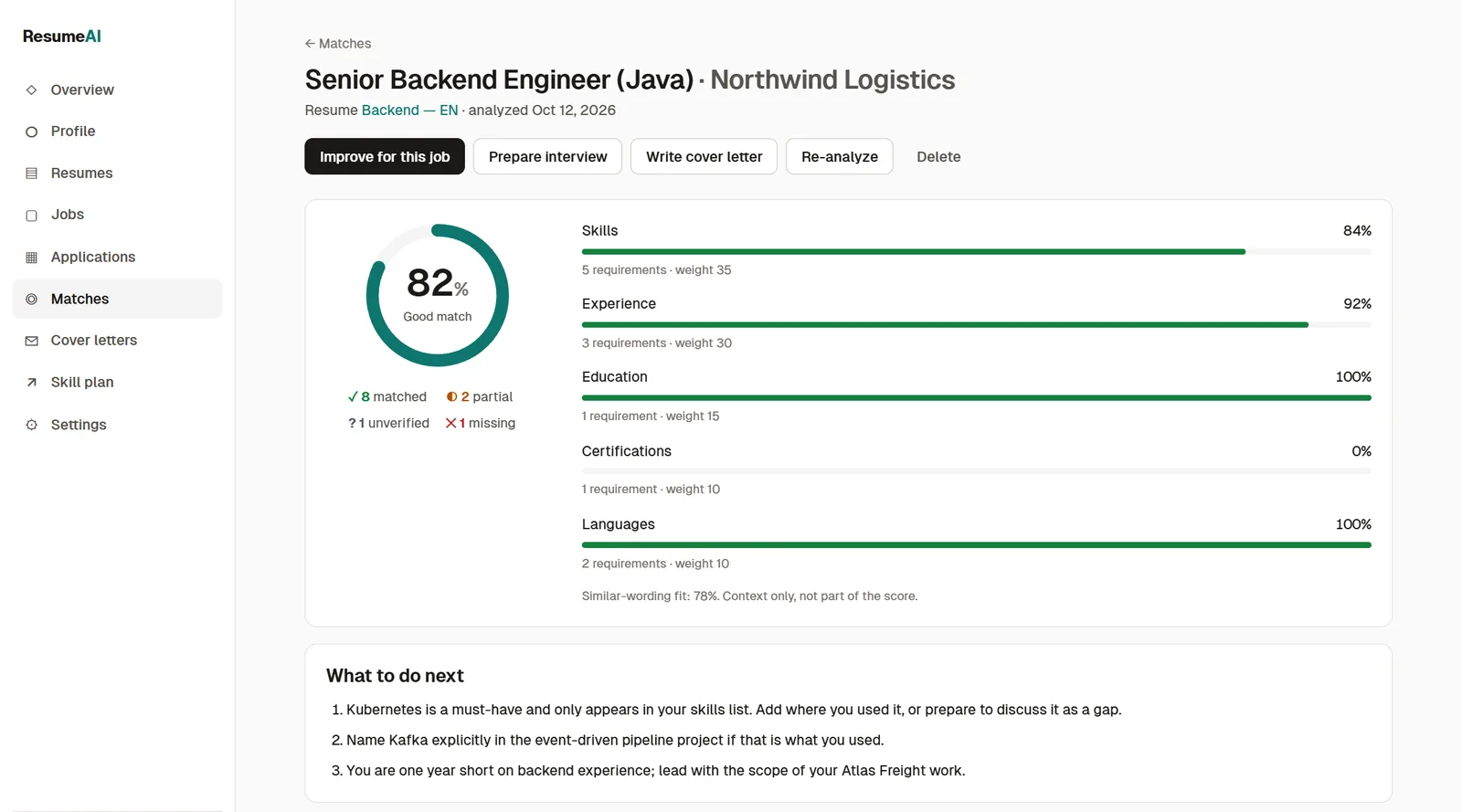Image resolution: width=1462 pixels, height=812 pixels.
Task: Click the Experience category label
Action: [x=619, y=304]
